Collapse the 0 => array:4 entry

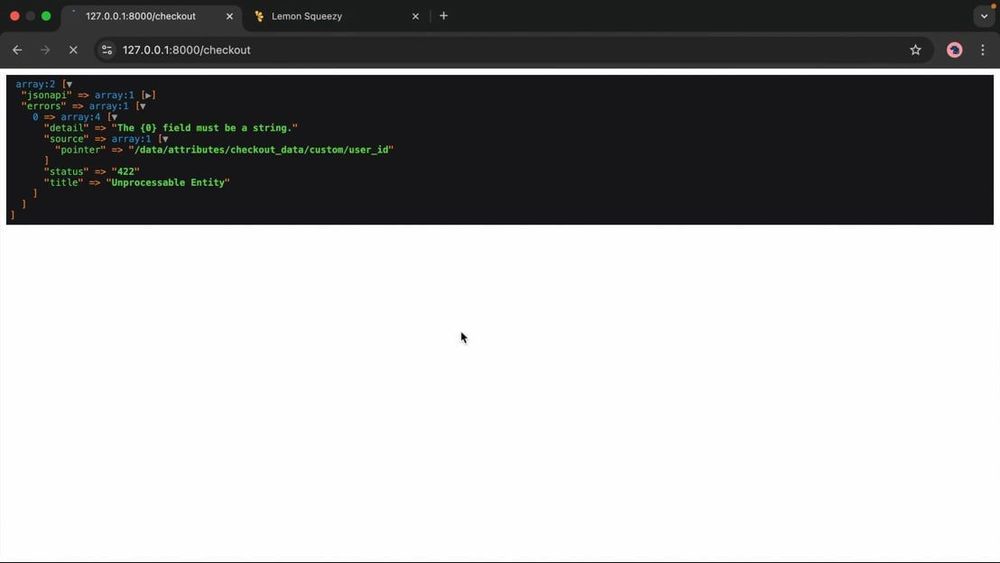click(x=114, y=117)
